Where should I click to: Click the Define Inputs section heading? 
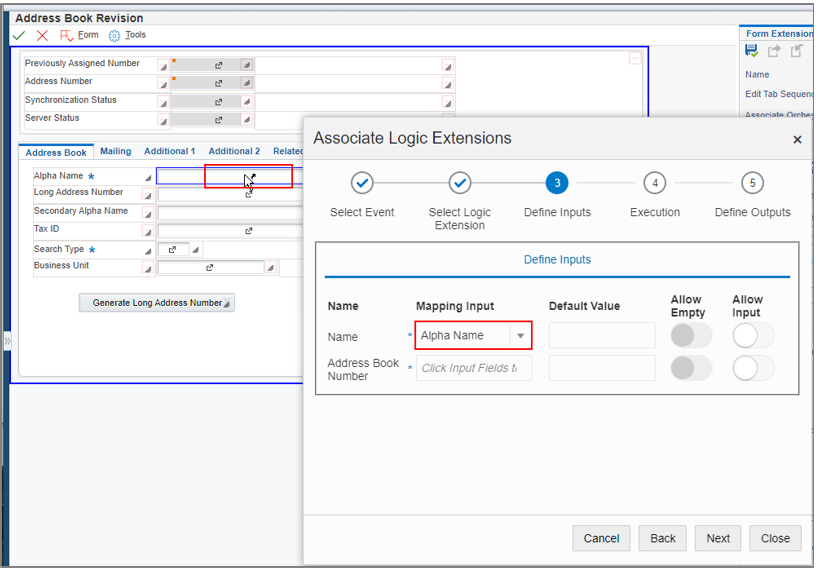pyautogui.click(x=557, y=260)
